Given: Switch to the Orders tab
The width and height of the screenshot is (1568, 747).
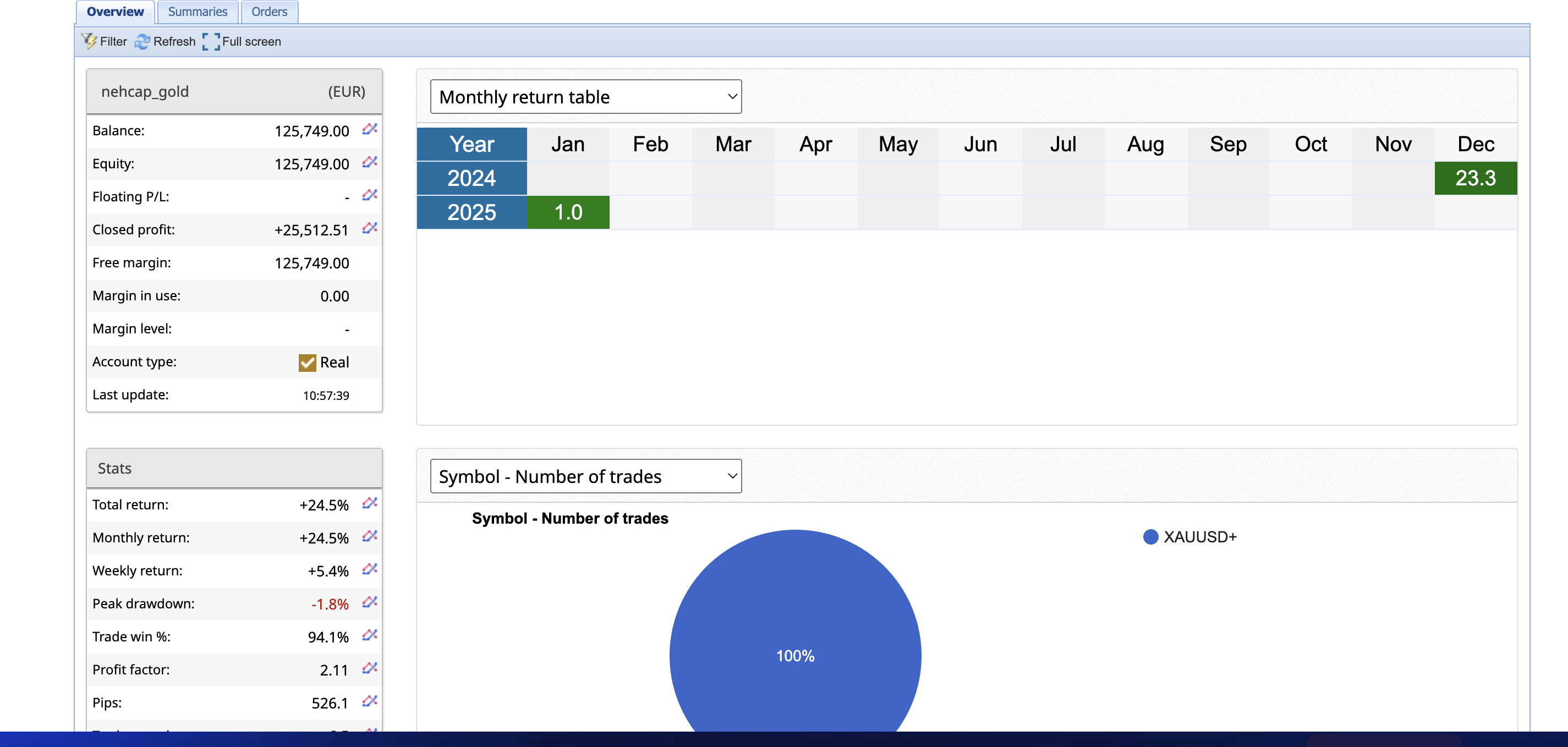Looking at the screenshot, I should tap(269, 12).
